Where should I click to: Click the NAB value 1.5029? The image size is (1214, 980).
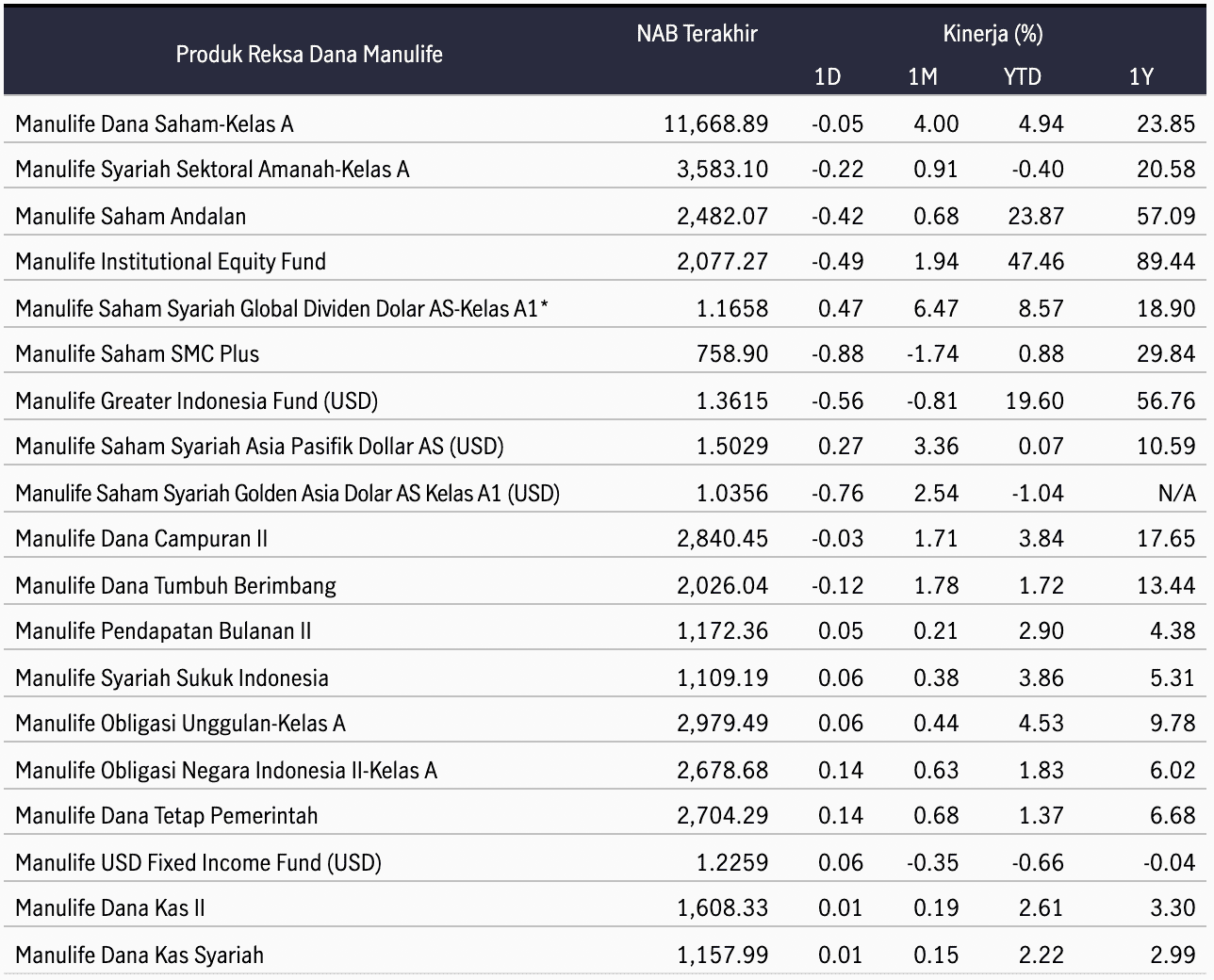[732, 446]
